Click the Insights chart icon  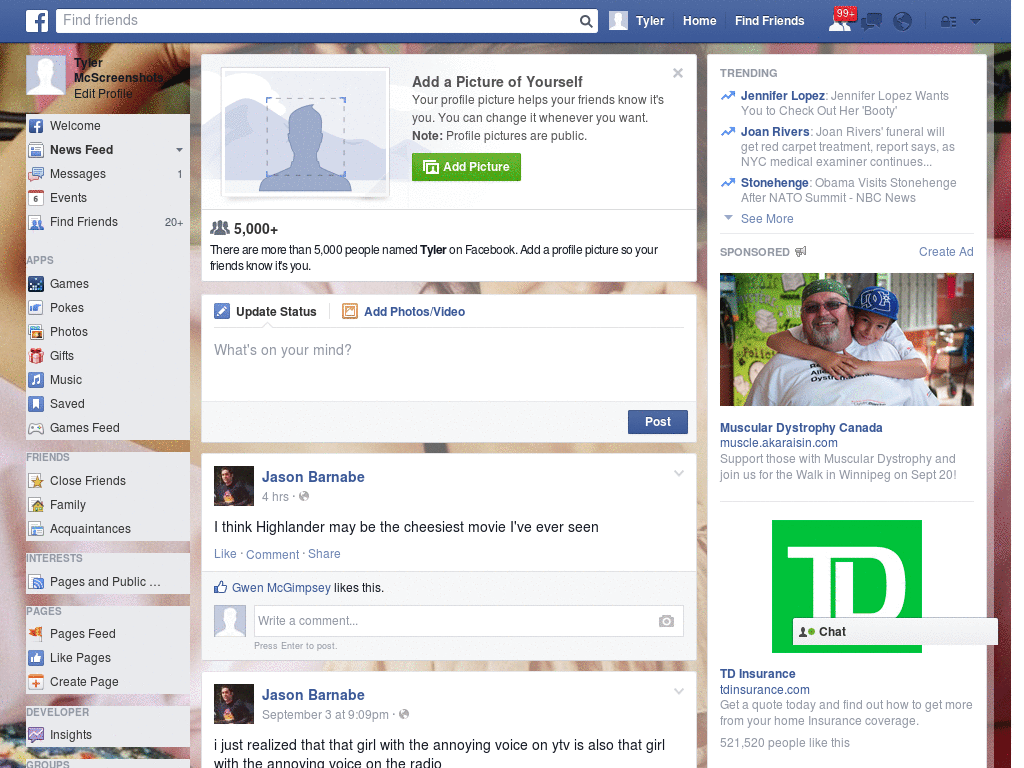[36, 735]
